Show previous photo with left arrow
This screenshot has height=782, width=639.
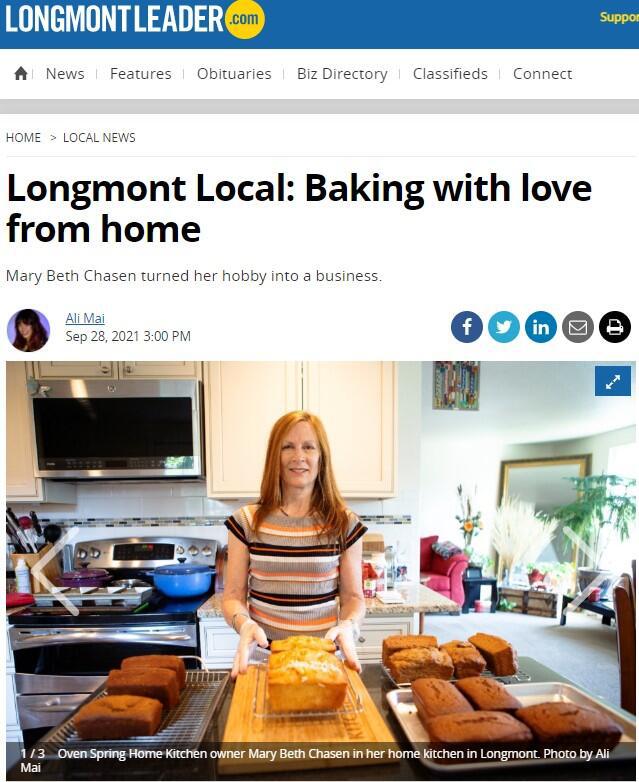[x=55, y=571]
